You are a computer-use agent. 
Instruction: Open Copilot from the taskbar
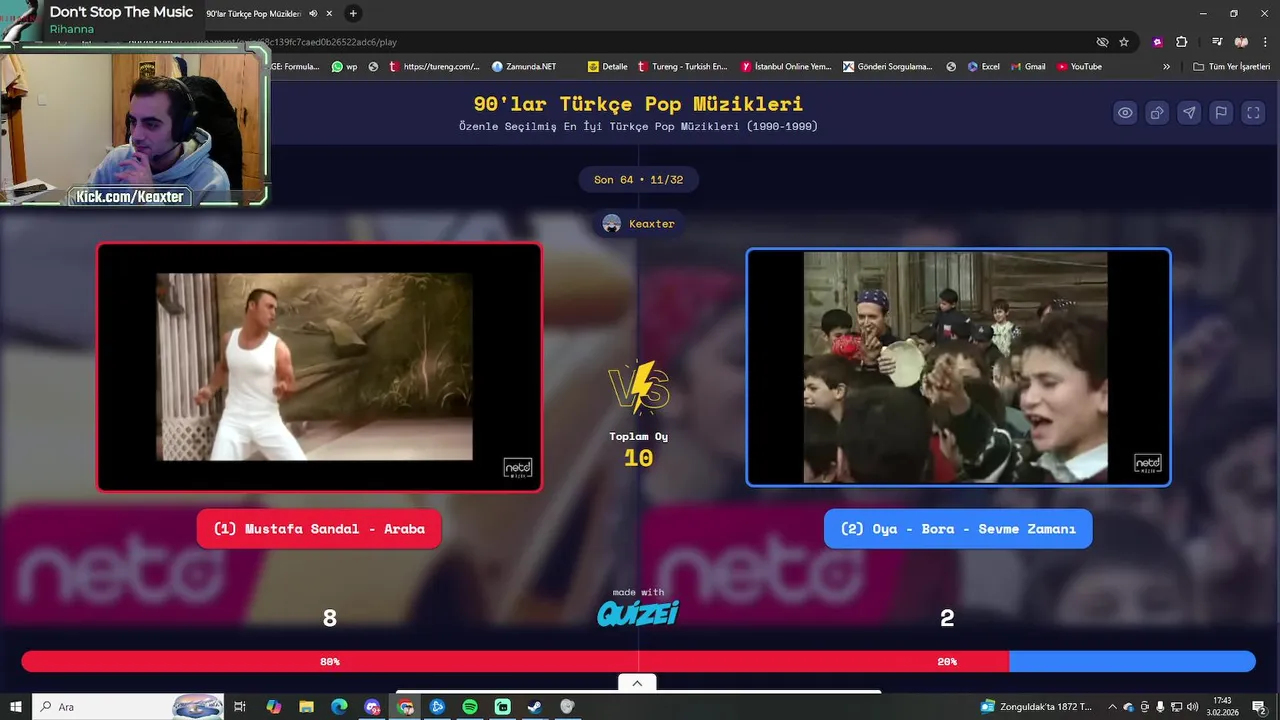(274, 707)
